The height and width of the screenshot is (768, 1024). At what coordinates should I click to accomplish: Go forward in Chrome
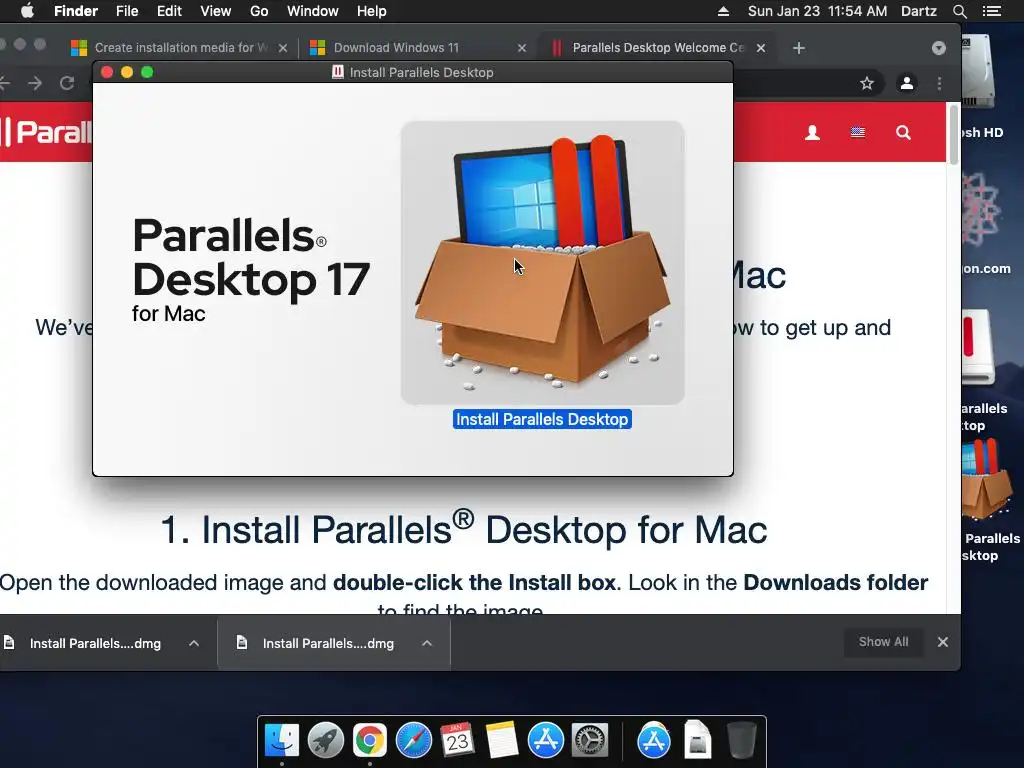pyautogui.click(x=35, y=83)
